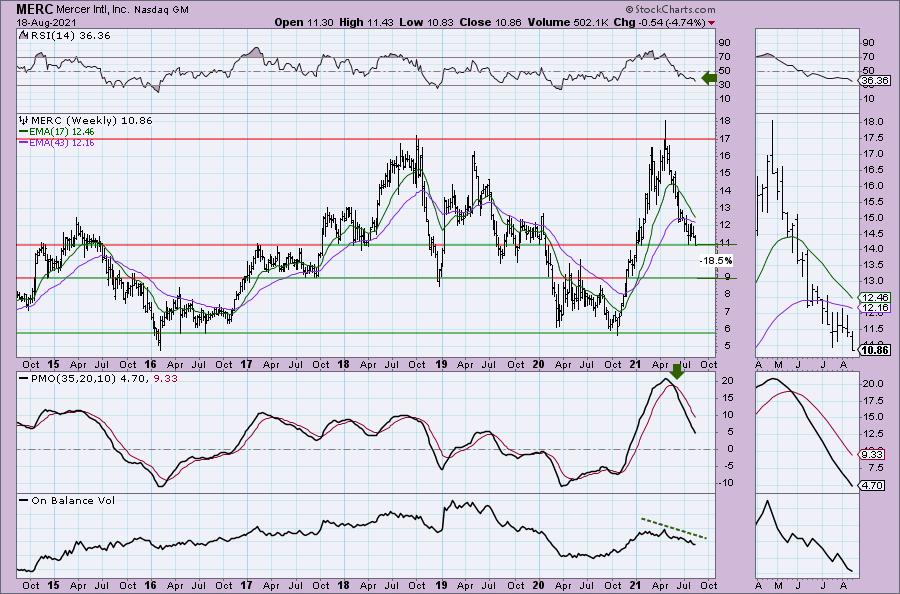Click the EMA(17) 12.46 legend entry
900x594 pixels.
click(57, 131)
